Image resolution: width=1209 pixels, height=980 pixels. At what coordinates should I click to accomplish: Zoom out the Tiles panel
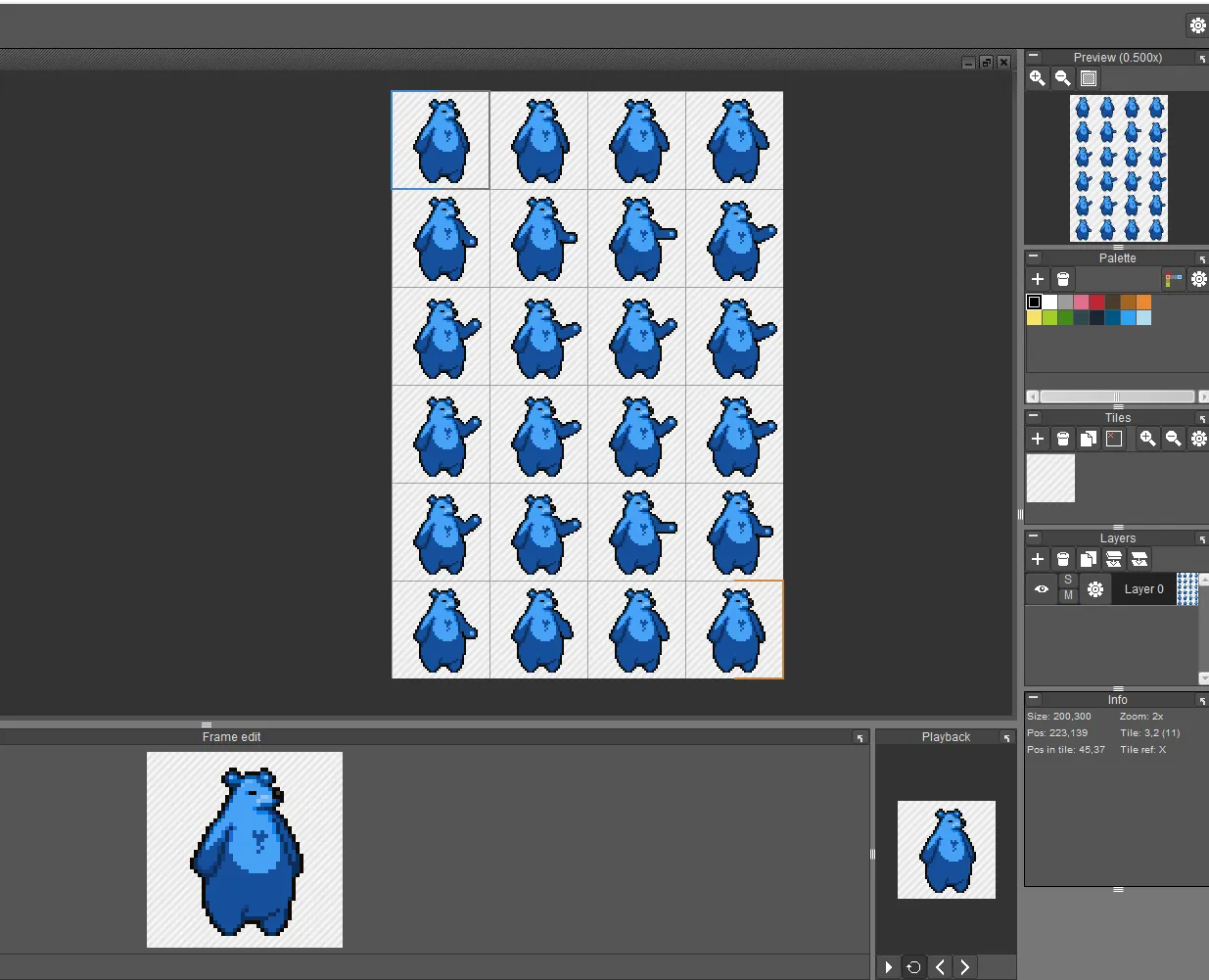pyautogui.click(x=1173, y=439)
